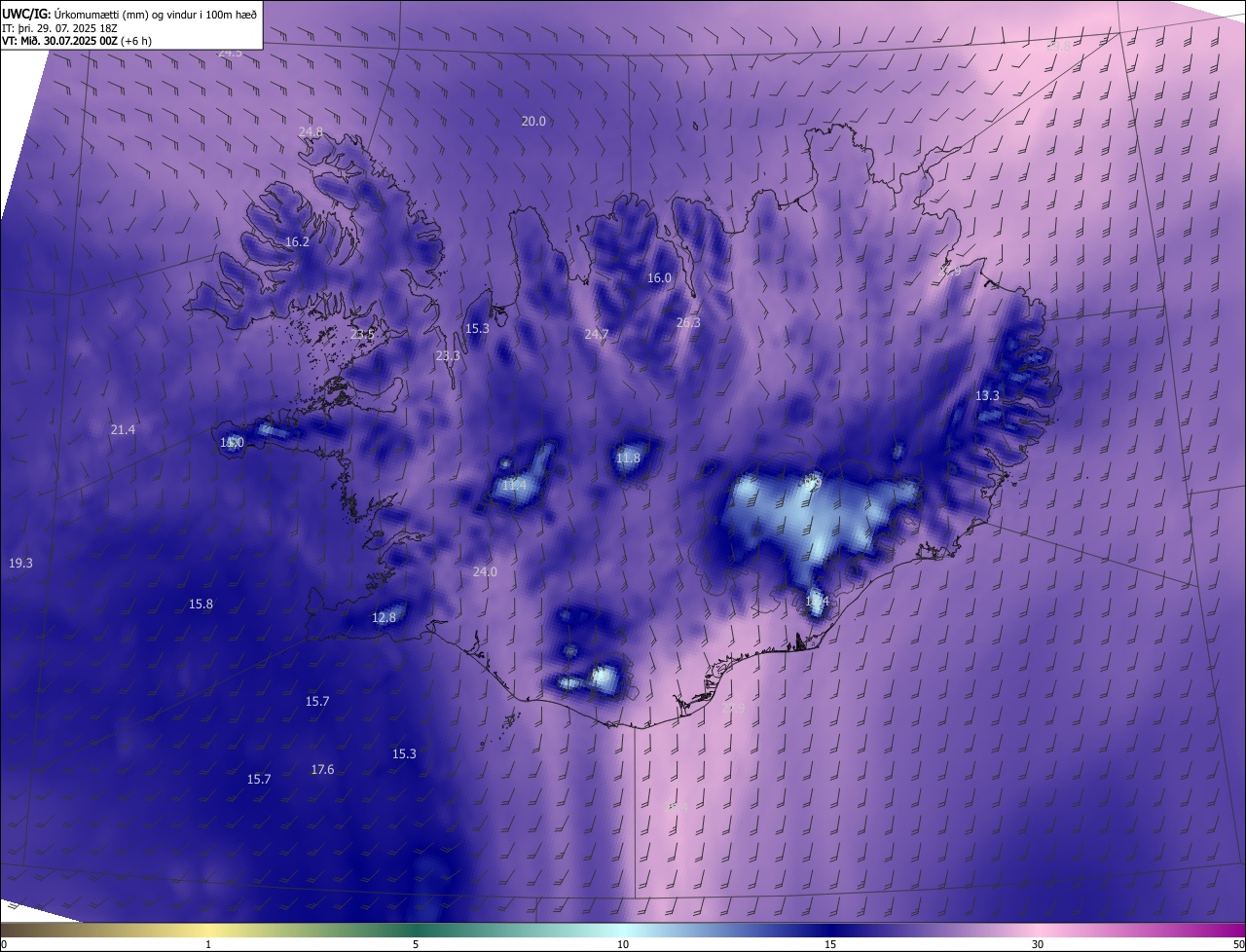Click the 5 tick on the colour scale
Image resolution: width=1246 pixels, height=952 pixels.
pyautogui.click(x=416, y=945)
